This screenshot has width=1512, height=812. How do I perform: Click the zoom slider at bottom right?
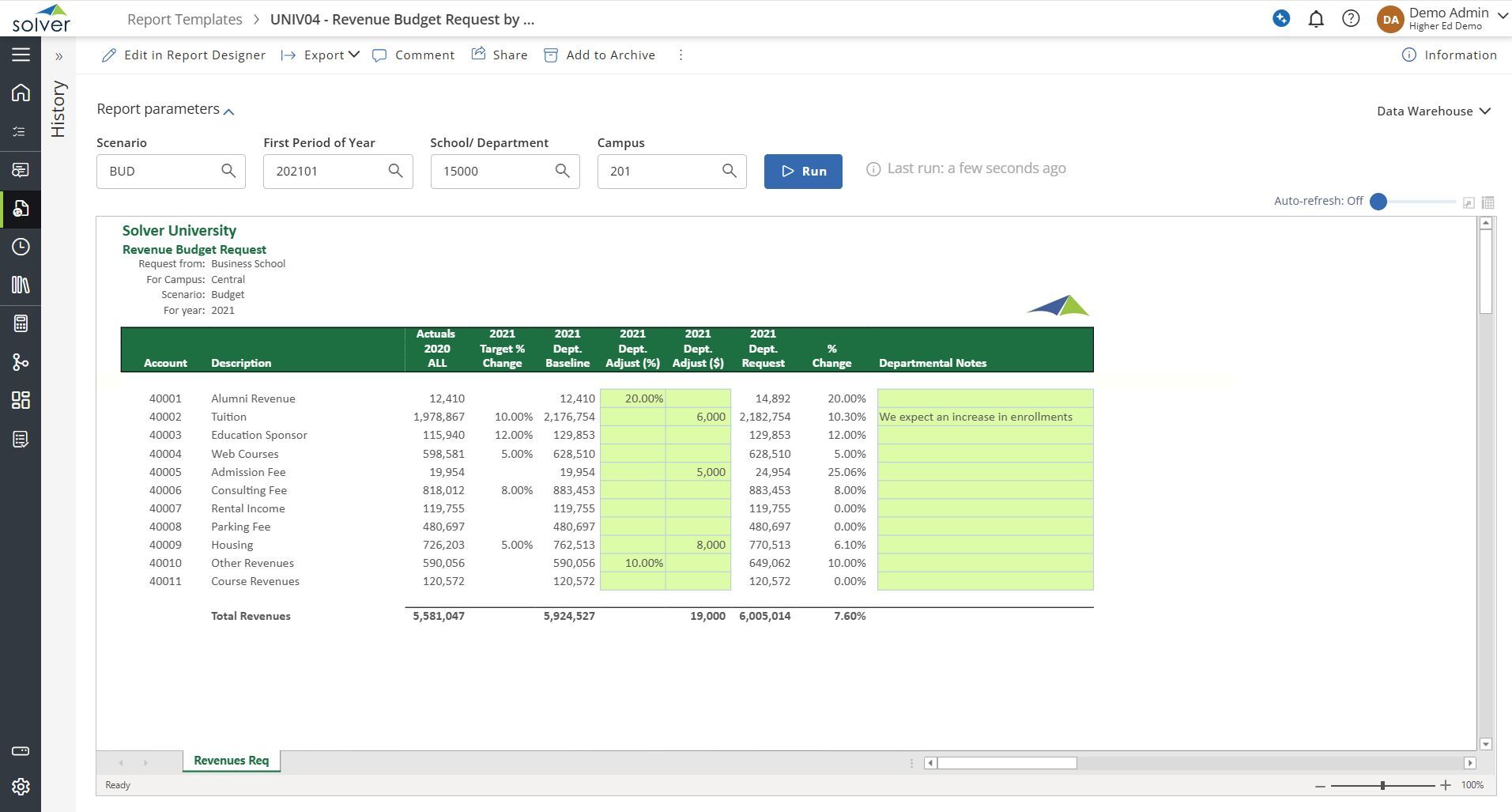pos(1382,785)
